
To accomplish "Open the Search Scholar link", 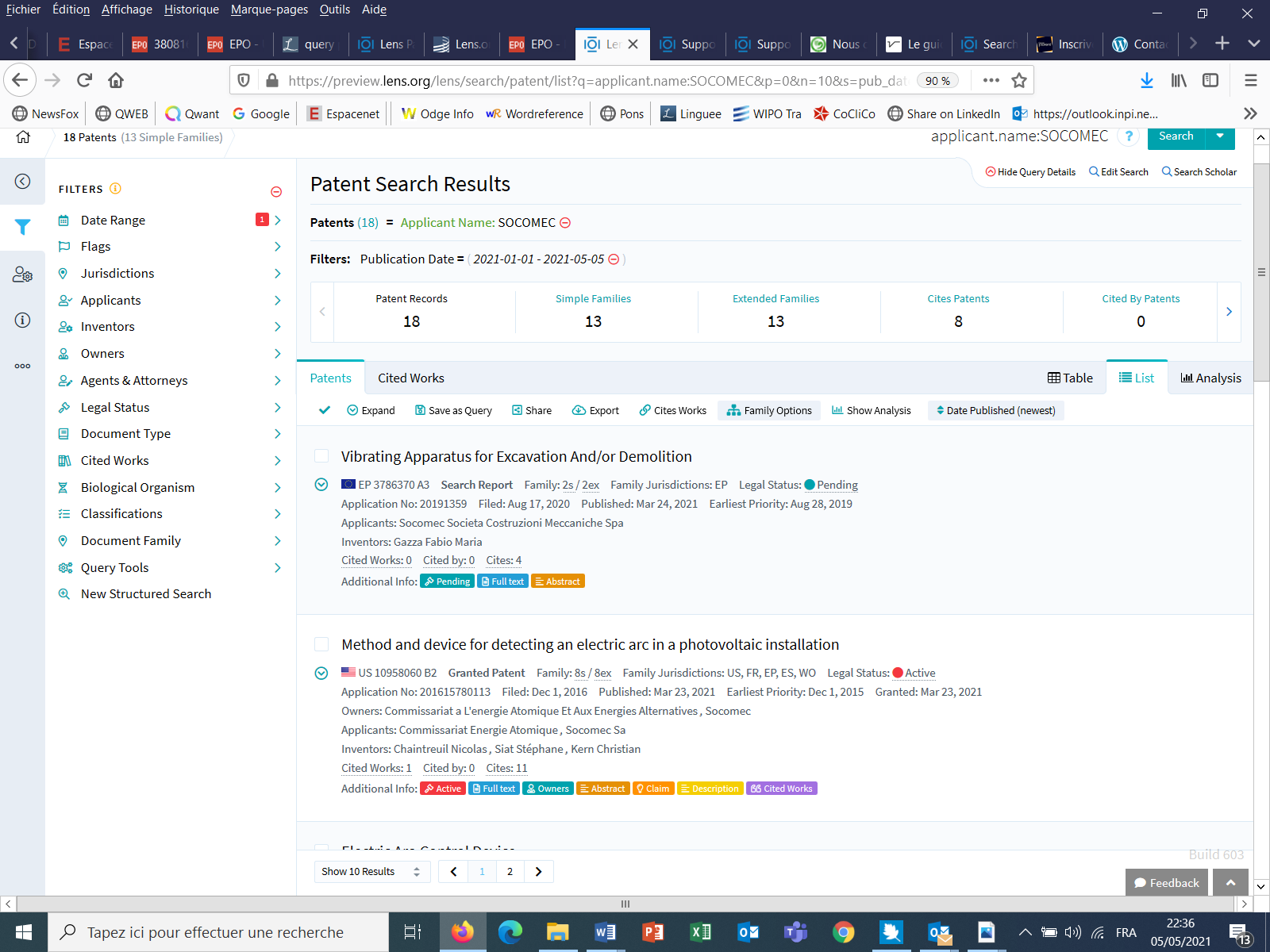I will pyautogui.click(x=1199, y=172).
